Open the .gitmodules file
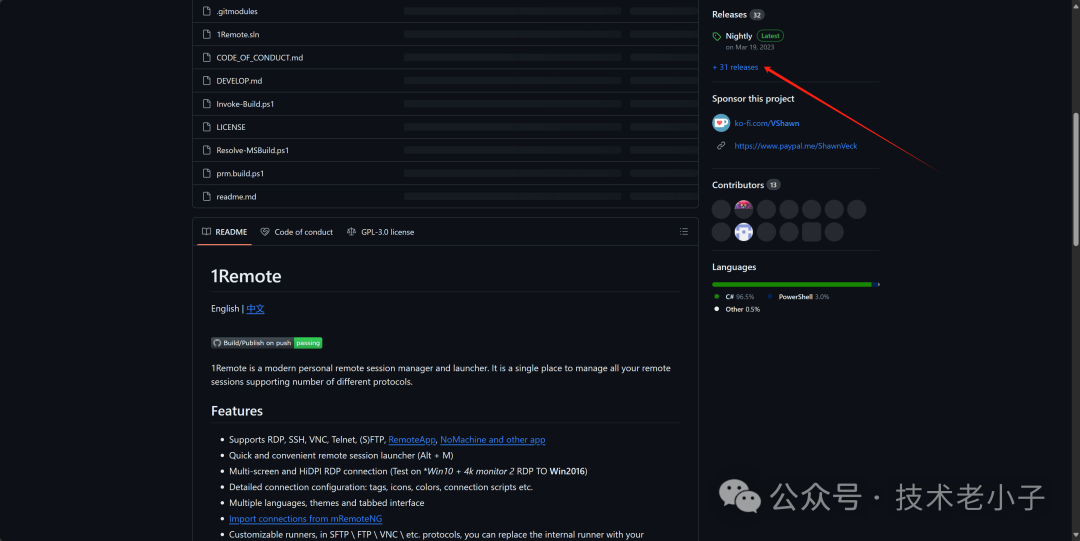This screenshot has width=1080, height=541. (x=237, y=11)
